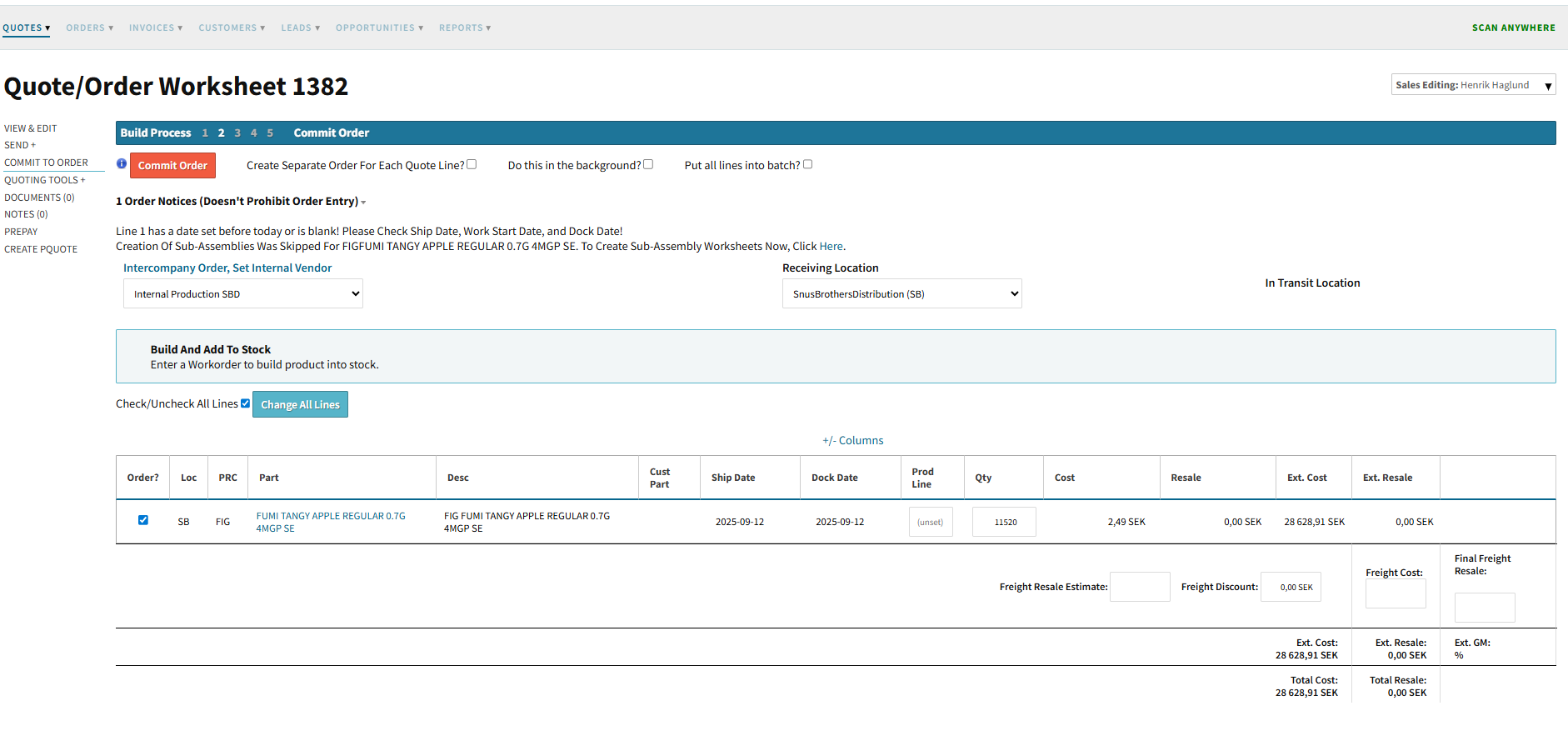
Task: Click the blue info icon beside Commit Order
Action: point(122,164)
